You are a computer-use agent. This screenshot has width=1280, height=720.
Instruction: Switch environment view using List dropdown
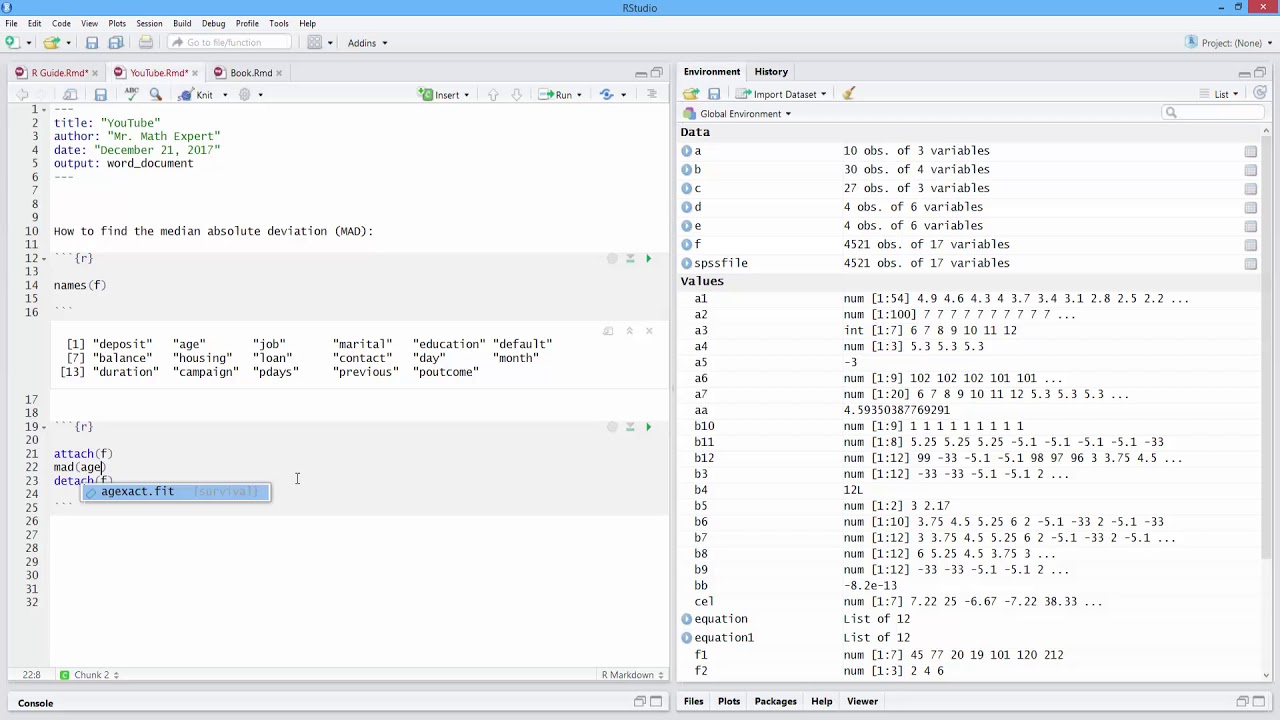pyautogui.click(x=1219, y=94)
